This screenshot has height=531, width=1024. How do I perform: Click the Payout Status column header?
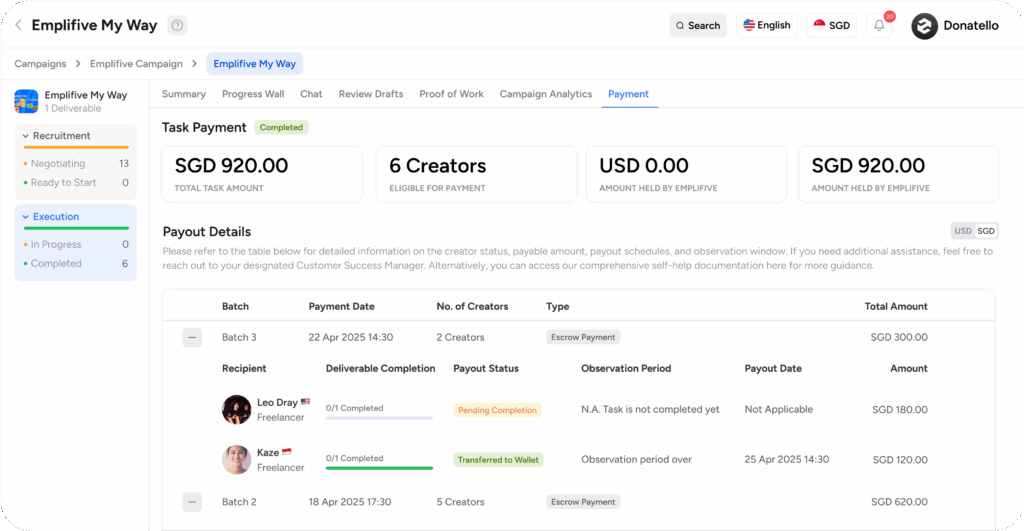(x=486, y=368)
